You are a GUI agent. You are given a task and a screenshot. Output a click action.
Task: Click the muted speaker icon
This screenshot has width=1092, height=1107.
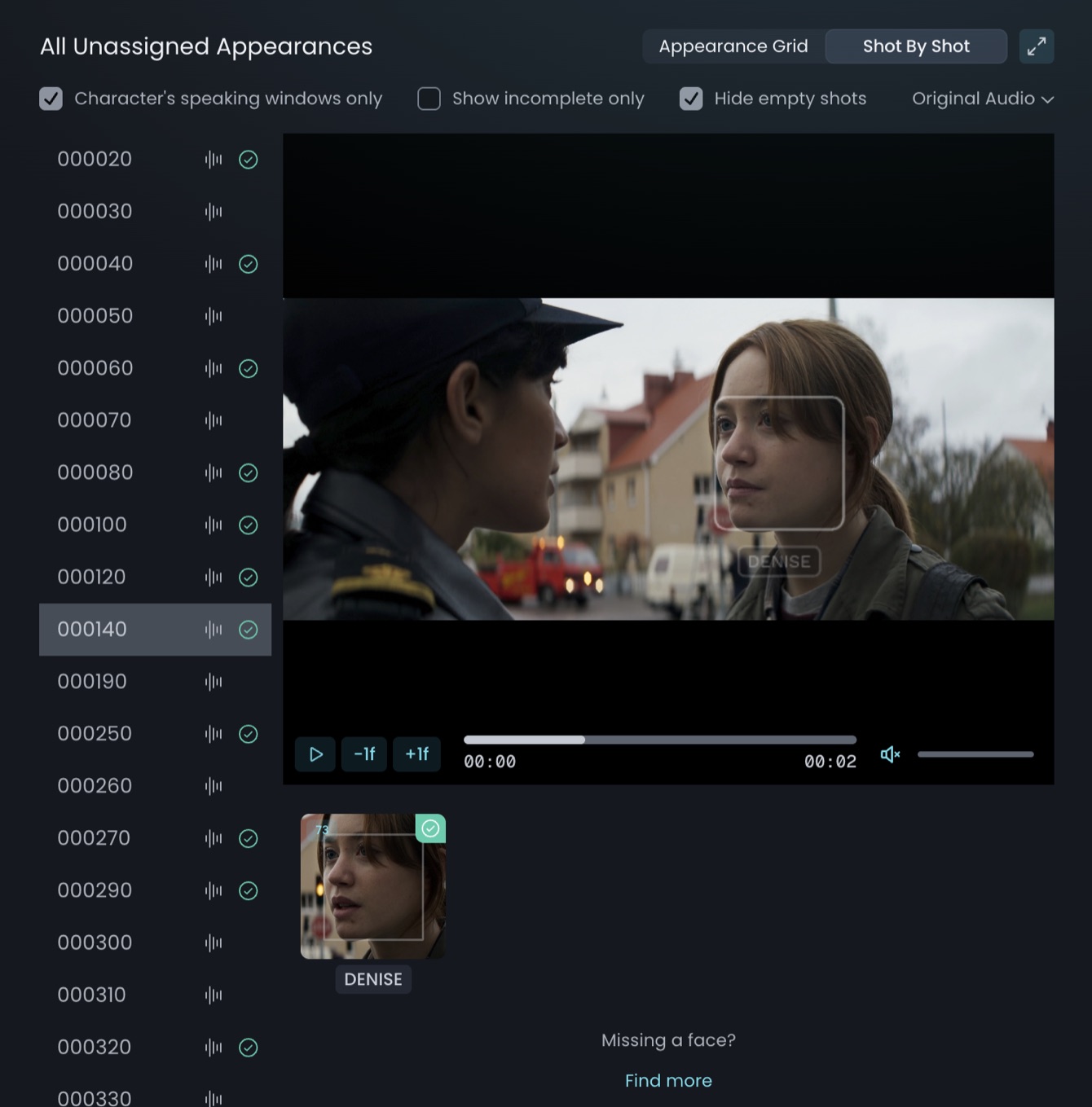(x=890, y=754)
